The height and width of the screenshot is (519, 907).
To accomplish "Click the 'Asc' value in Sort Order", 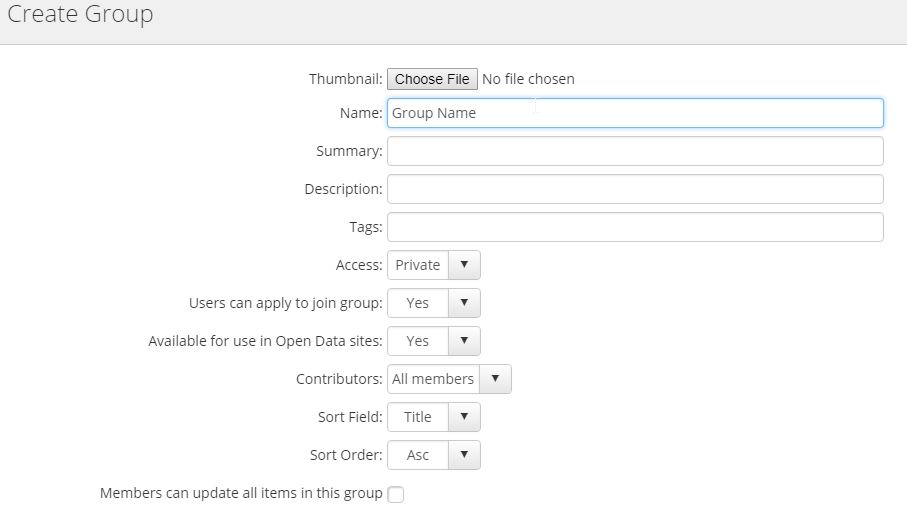I will coord(418,455).
